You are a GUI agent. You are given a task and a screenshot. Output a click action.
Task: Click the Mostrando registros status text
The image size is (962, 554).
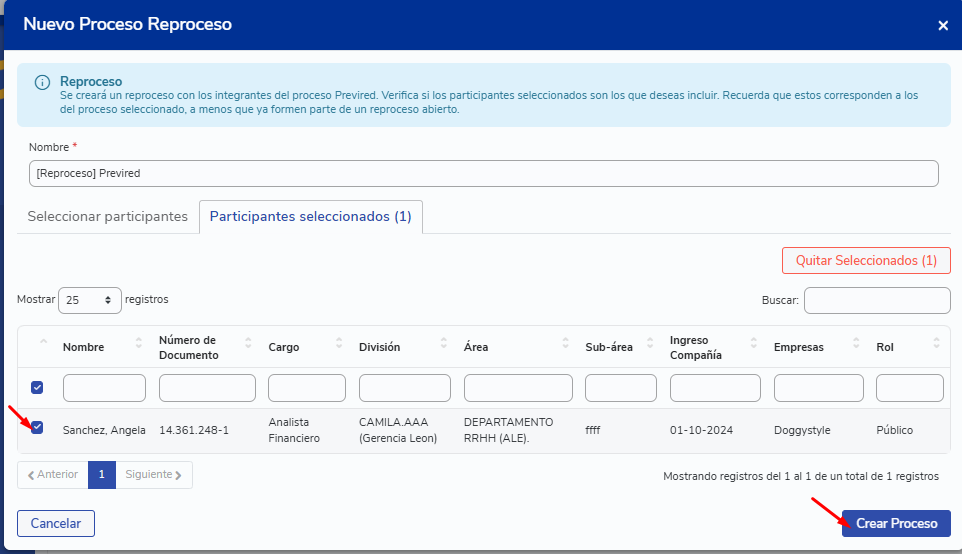click(801, 476)
